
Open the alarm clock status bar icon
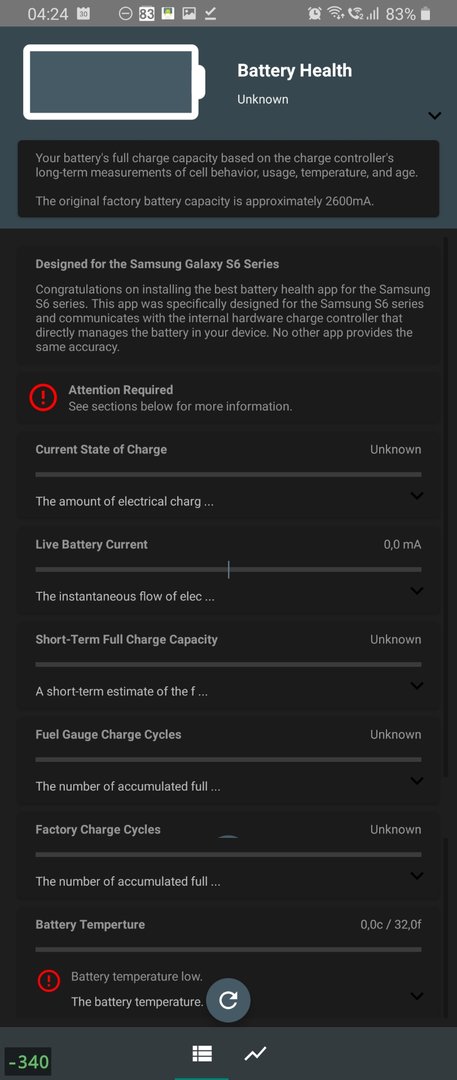(315, 13)
